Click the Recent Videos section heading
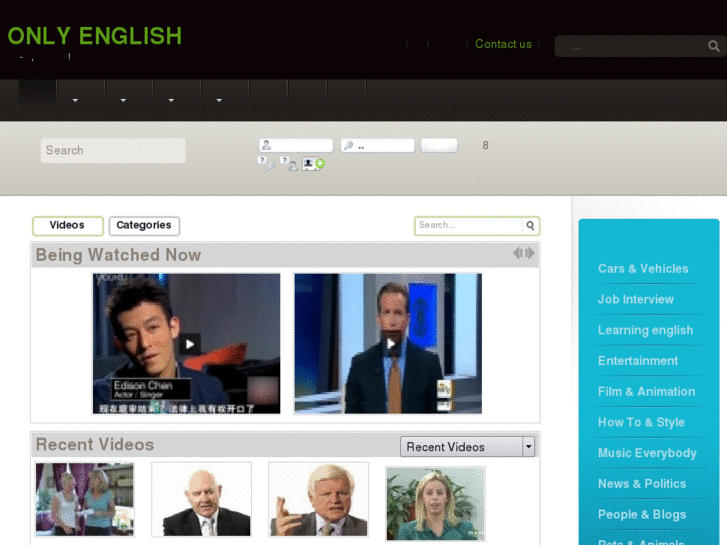727x545 pixels. 95,444
